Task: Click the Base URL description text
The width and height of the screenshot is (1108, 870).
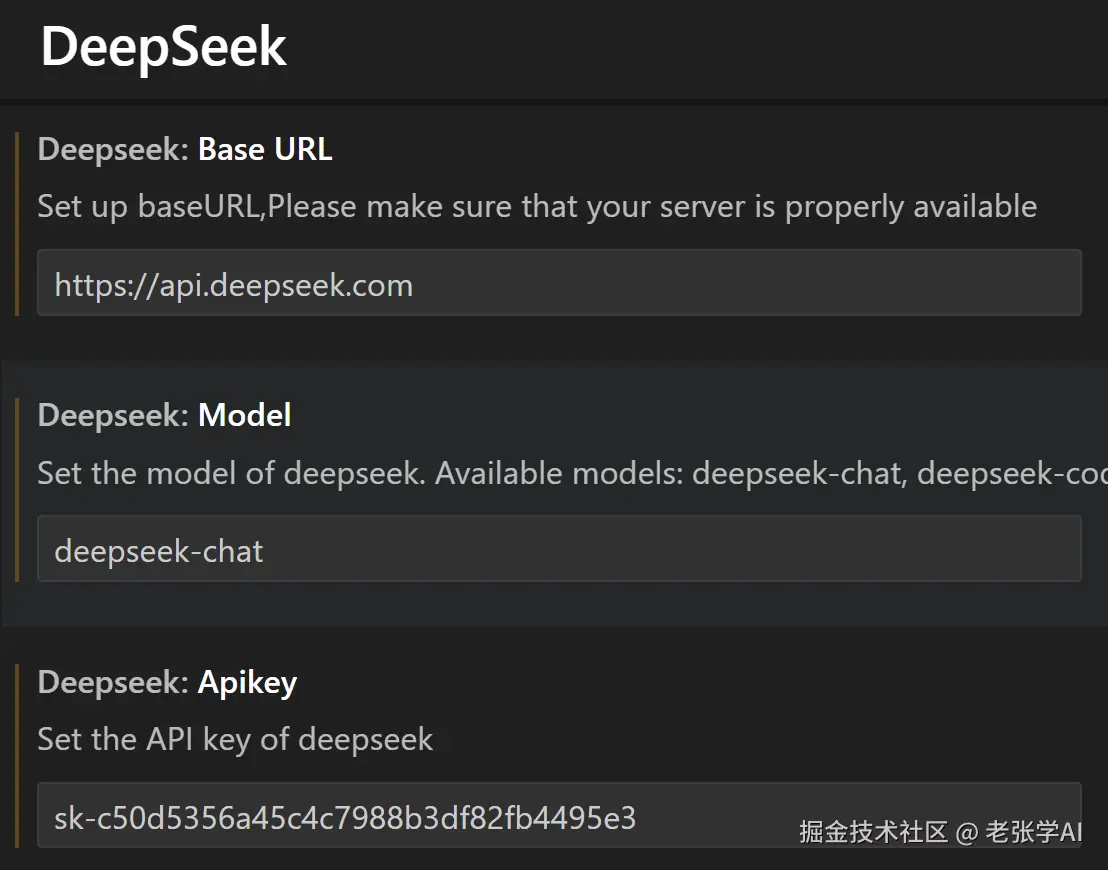Action: 536,207
